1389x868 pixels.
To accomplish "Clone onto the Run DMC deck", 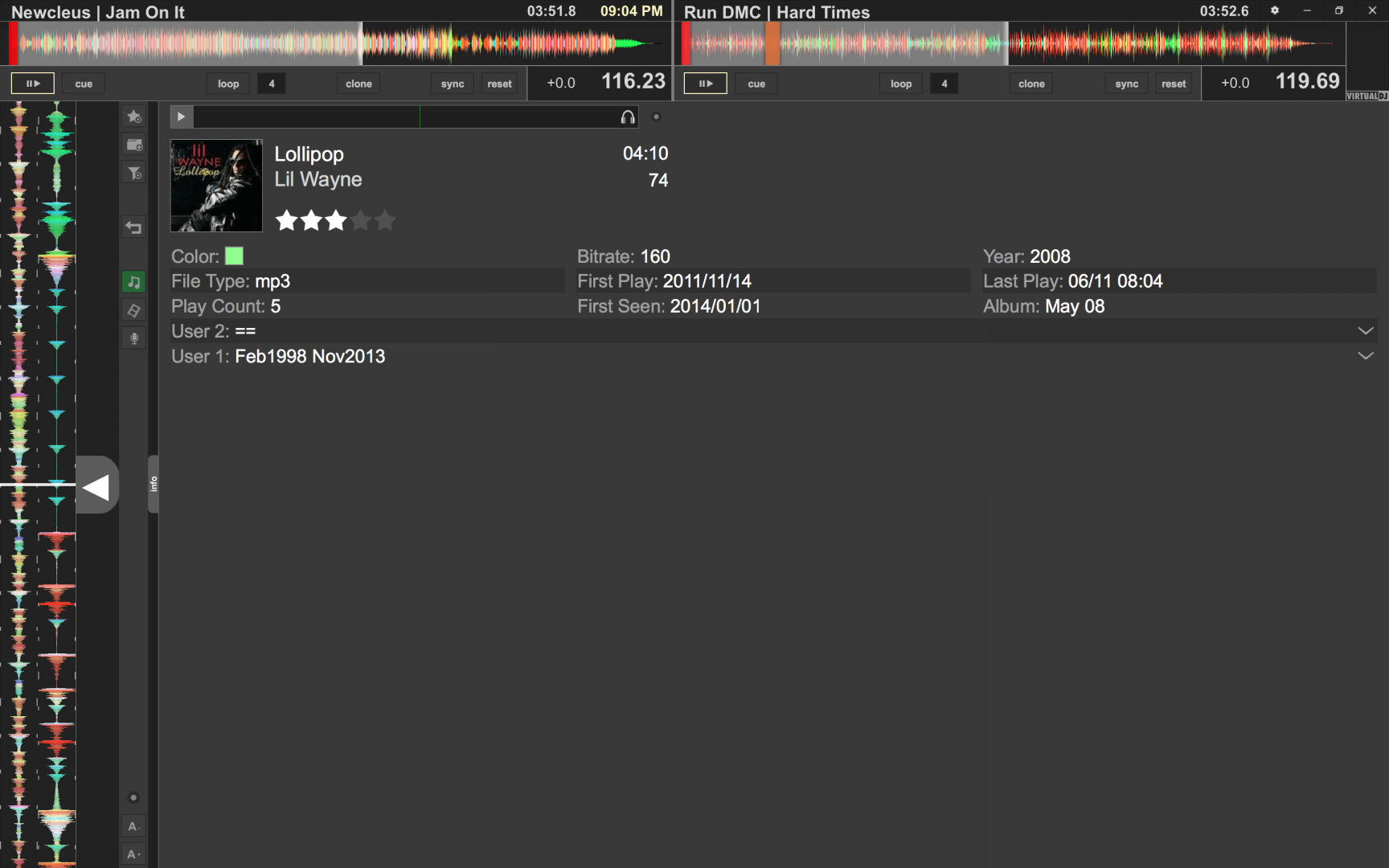I will (x=1031, y=84).
